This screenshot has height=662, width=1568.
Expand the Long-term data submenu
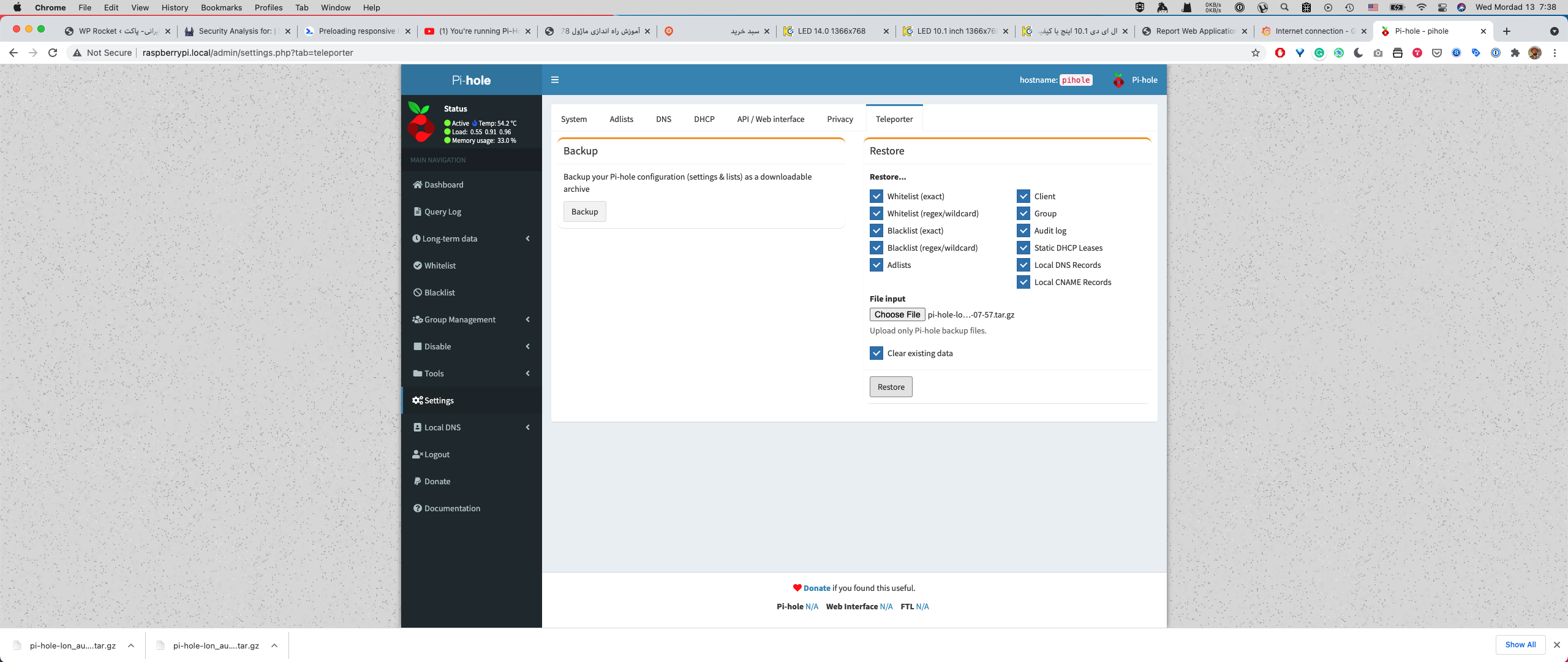pyautogui.click(x=527, y=238)
